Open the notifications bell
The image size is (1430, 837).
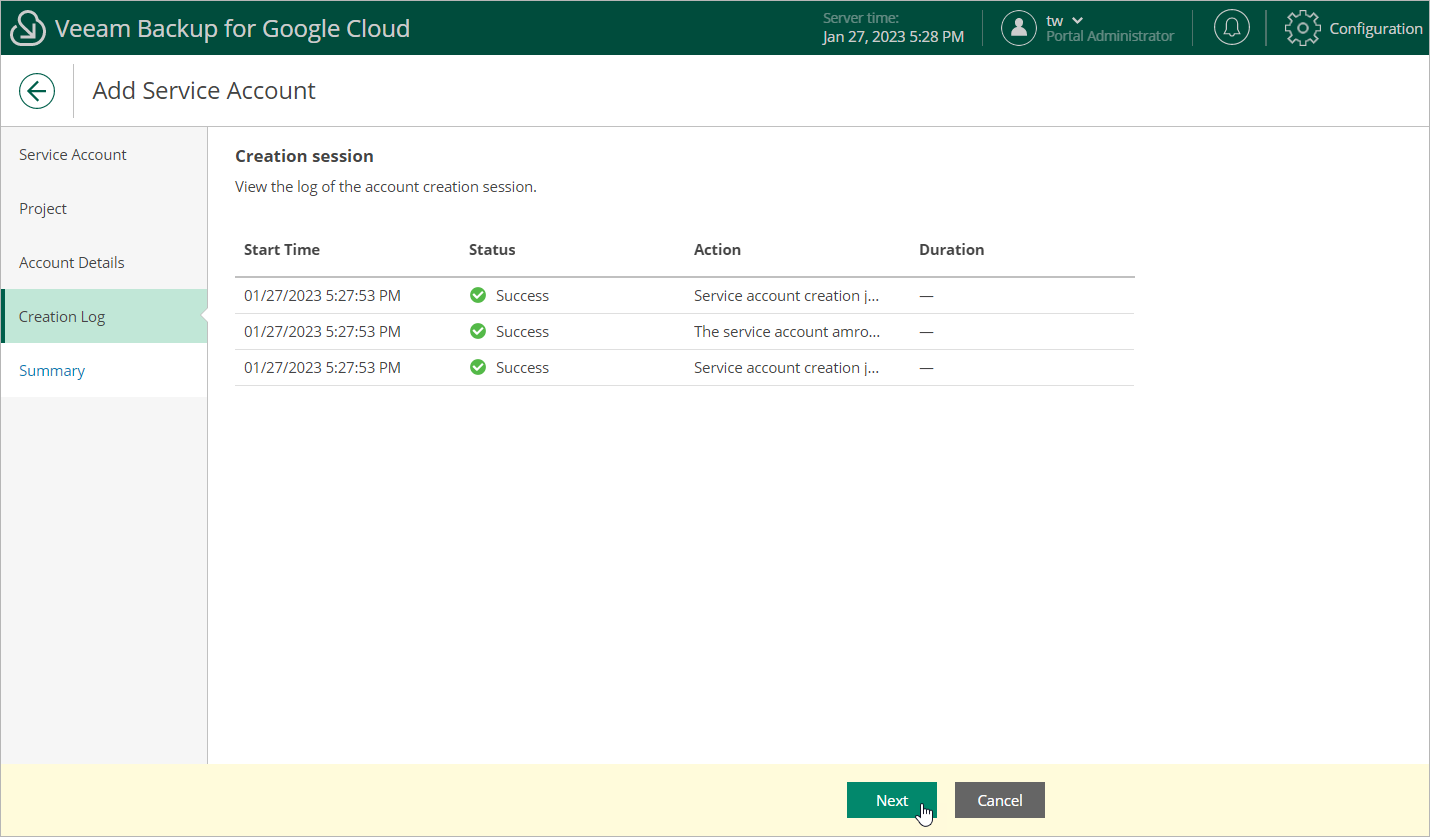[1231, 28]
